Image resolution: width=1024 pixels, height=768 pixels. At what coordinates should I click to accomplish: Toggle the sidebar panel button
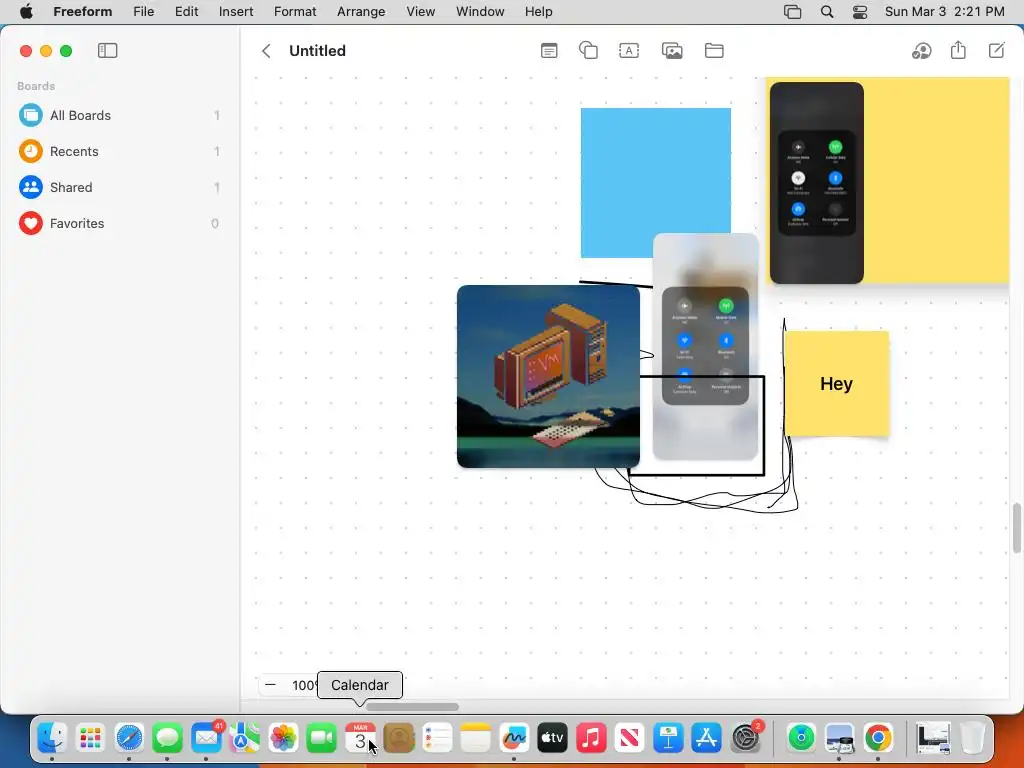107,50
